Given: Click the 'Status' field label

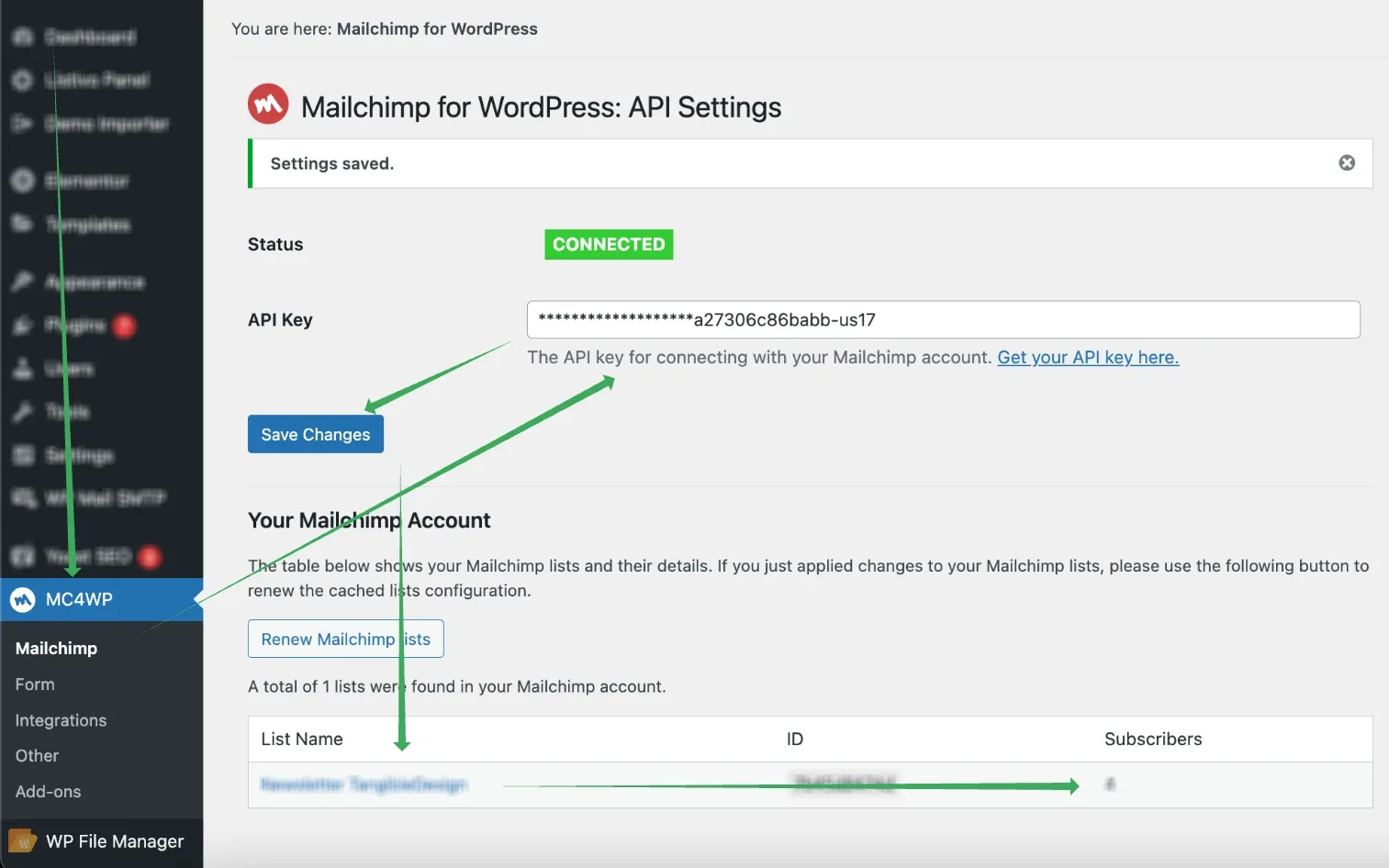Looking at the screenshot, I should click(275, 244).
